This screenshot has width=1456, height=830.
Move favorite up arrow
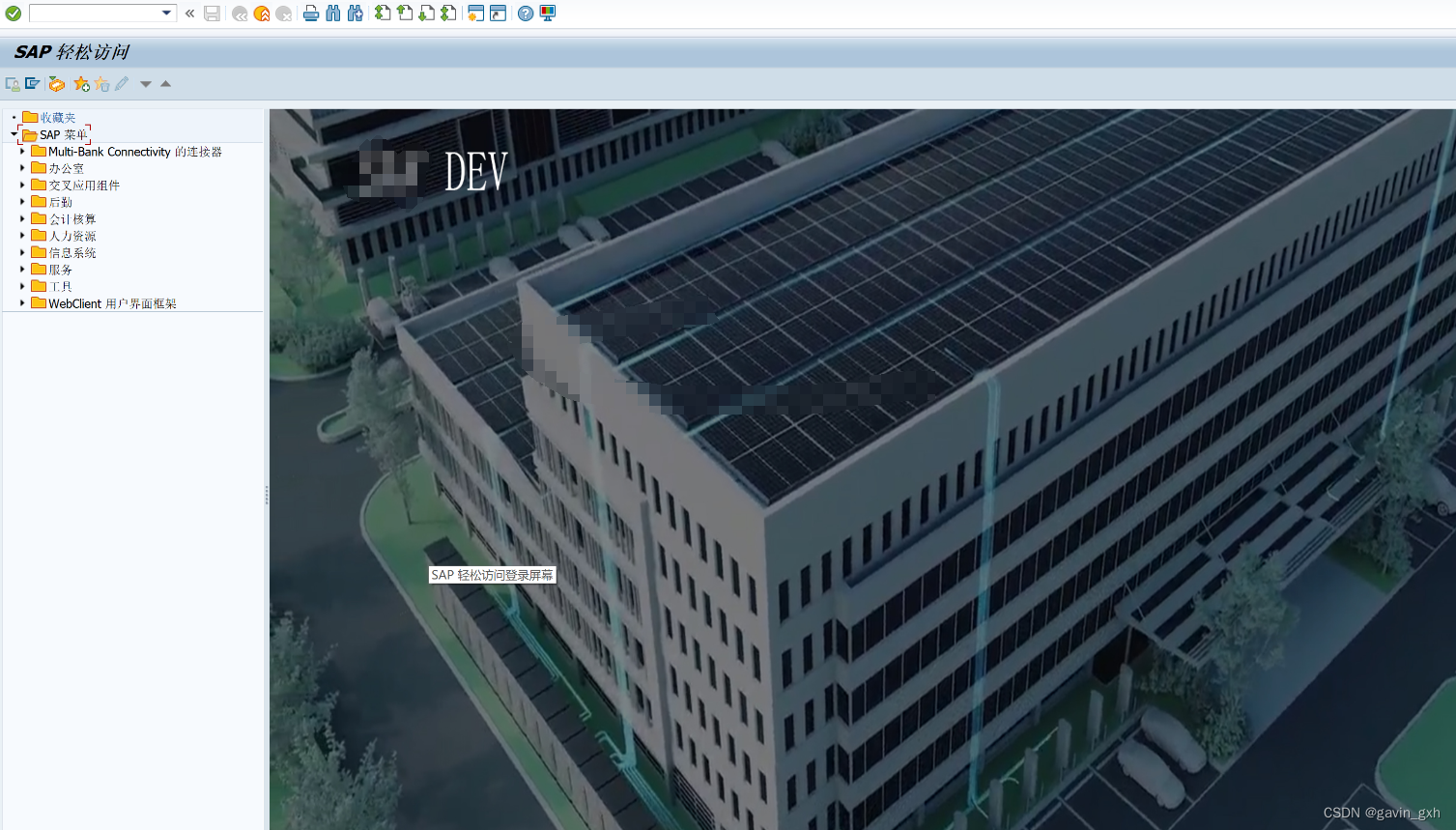pos(166,84)
